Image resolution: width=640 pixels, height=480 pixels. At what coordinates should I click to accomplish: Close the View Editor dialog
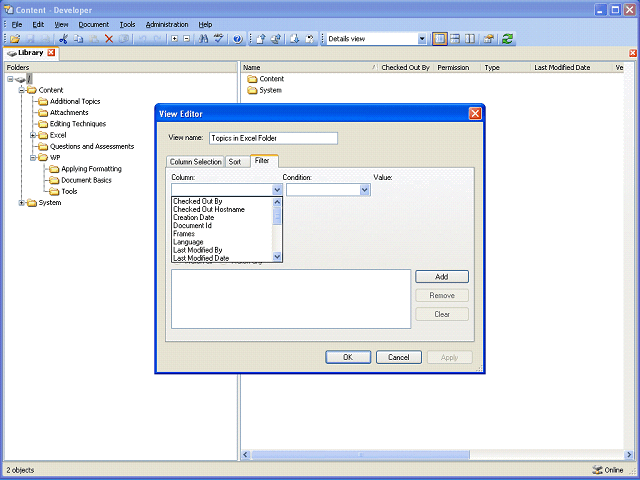coord(475,113)
